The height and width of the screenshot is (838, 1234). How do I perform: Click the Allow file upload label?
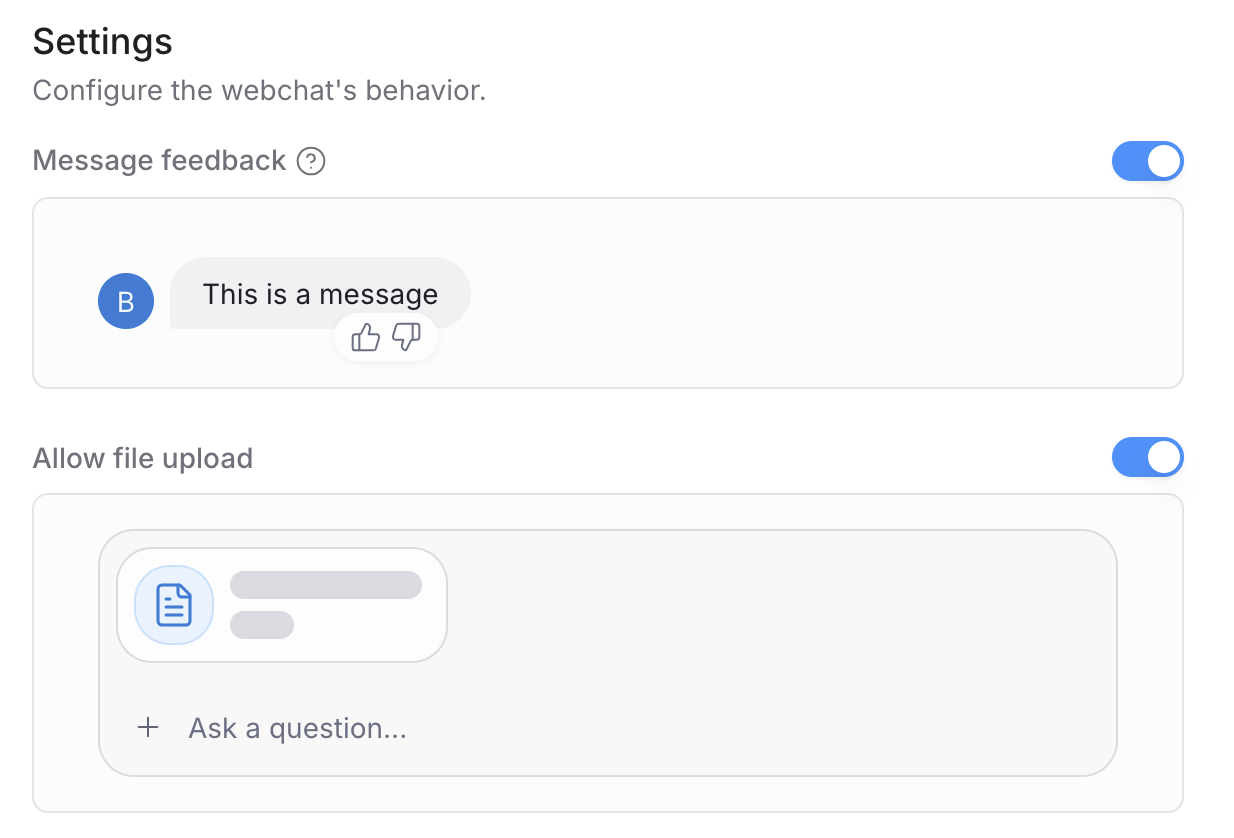[143, 457]
